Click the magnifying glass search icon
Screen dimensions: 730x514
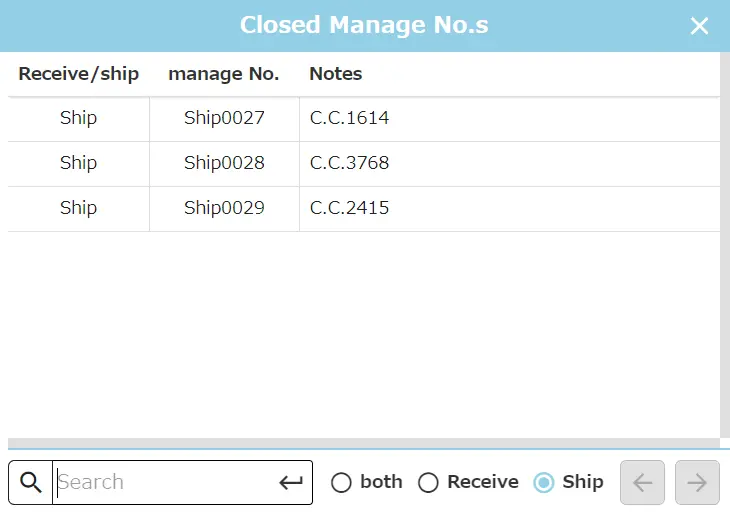(x=31, y=483)
